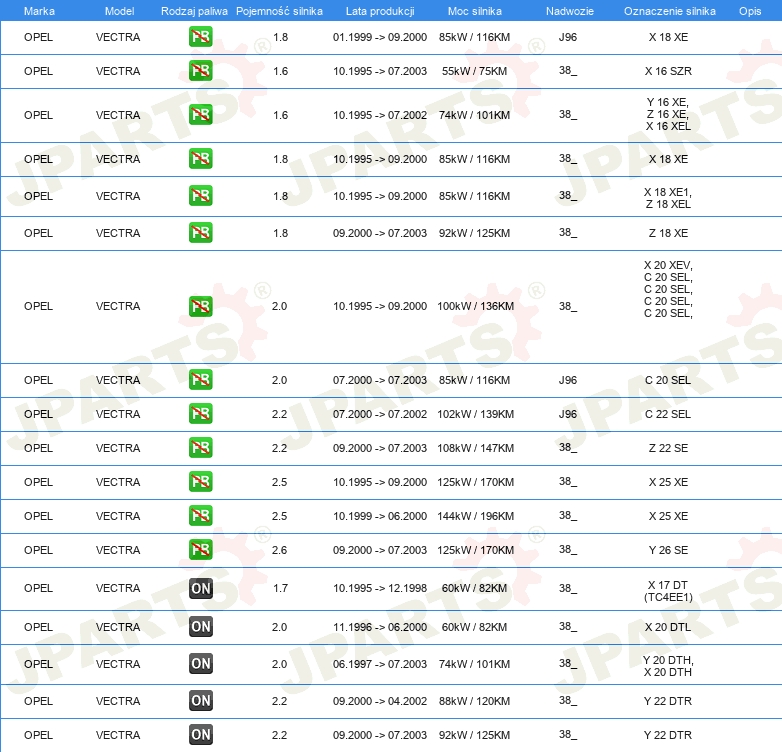Screen dimensions: 782x752
Task: Select the PB icon in the Z 22 SE row
Action: [200, 448]
